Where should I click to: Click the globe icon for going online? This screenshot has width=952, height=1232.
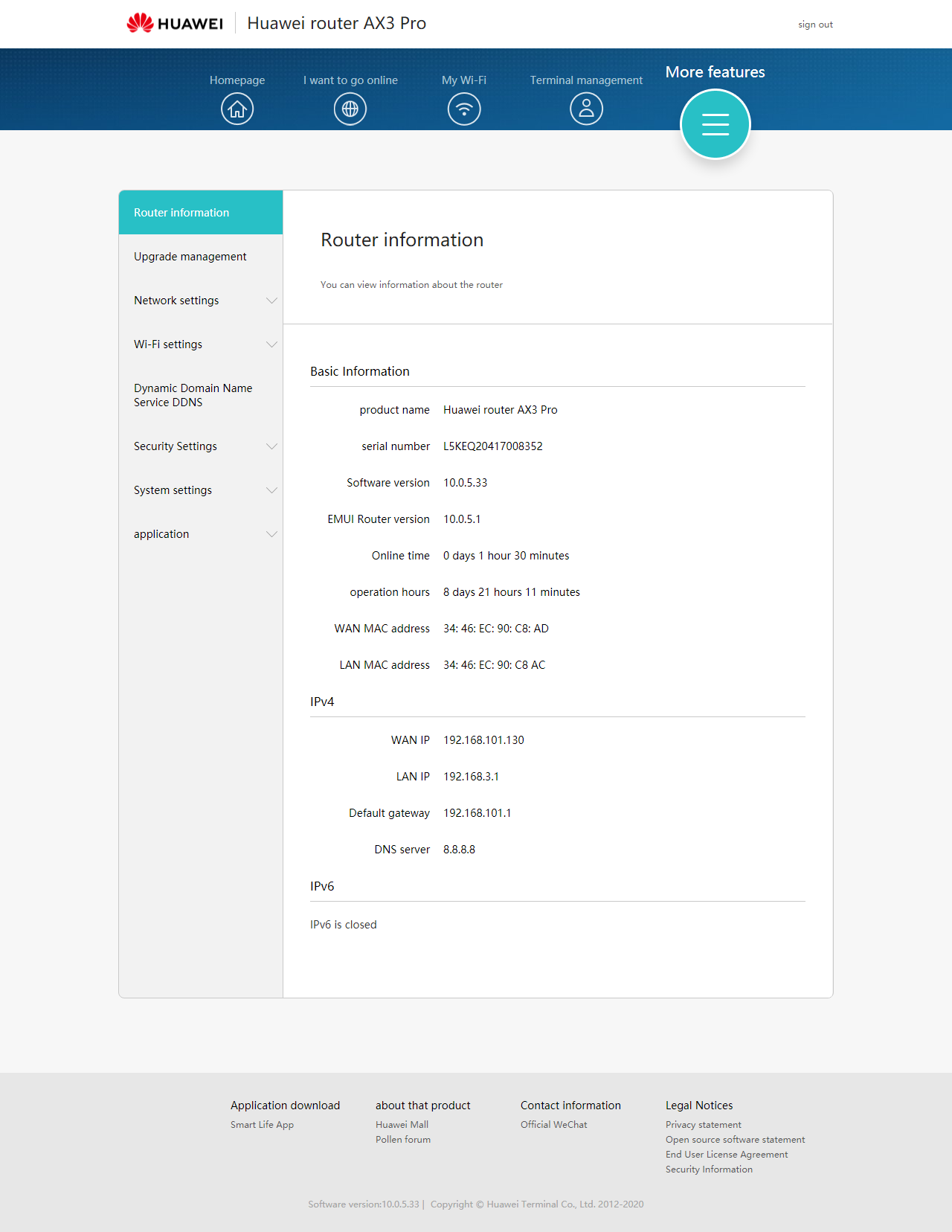tap(350, 109)
